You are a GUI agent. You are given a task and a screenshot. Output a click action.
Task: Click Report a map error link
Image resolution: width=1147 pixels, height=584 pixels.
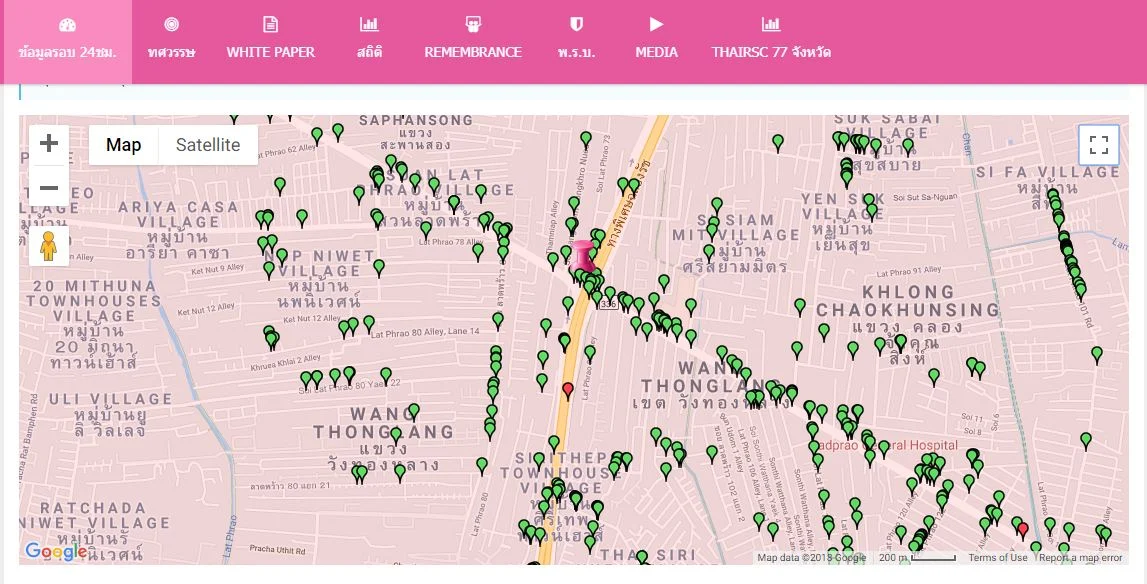click(1080, 558)
